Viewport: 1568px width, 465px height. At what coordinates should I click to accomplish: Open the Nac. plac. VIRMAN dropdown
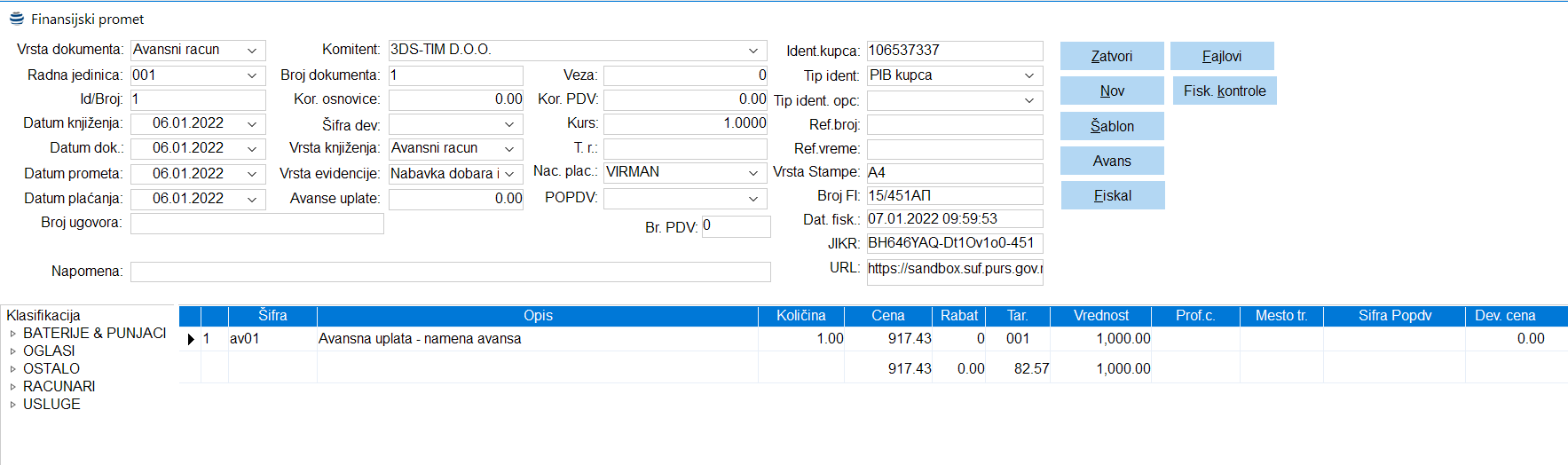[x=752, y=173]
